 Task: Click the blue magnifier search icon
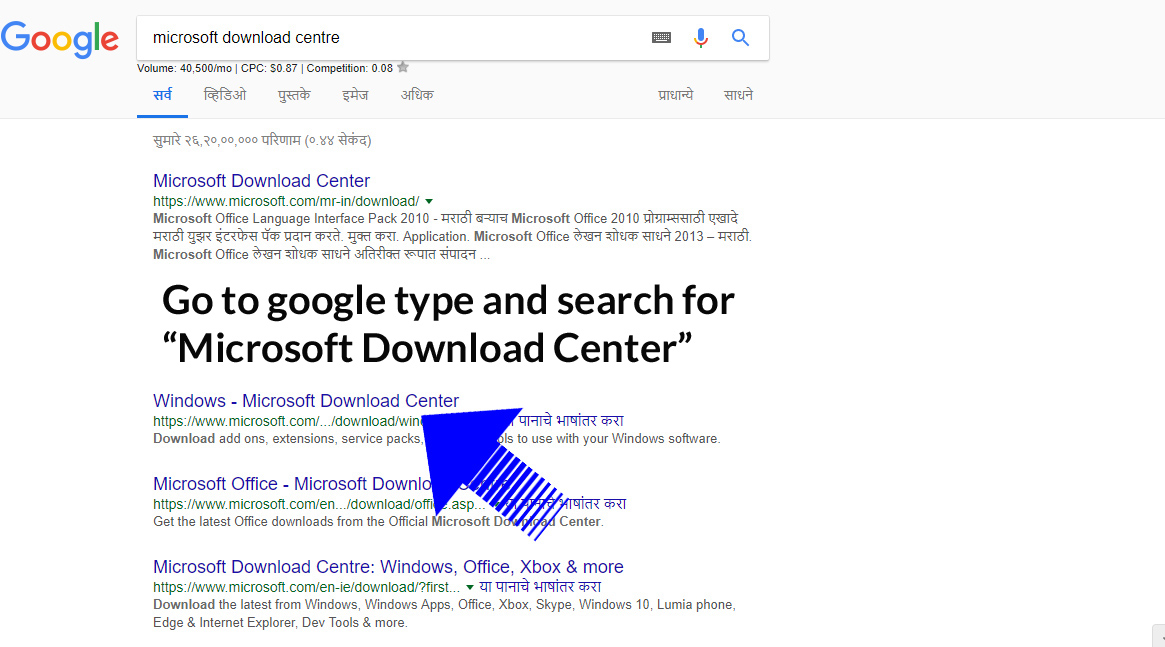(x=740, y=37)
